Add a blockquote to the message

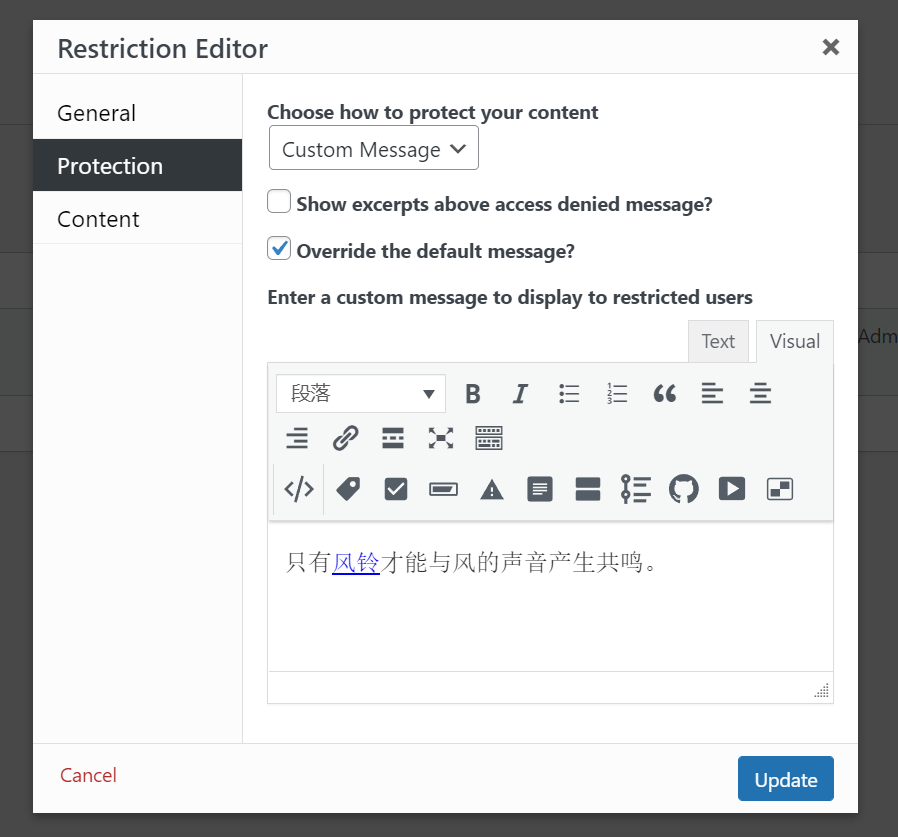(664, 394)
